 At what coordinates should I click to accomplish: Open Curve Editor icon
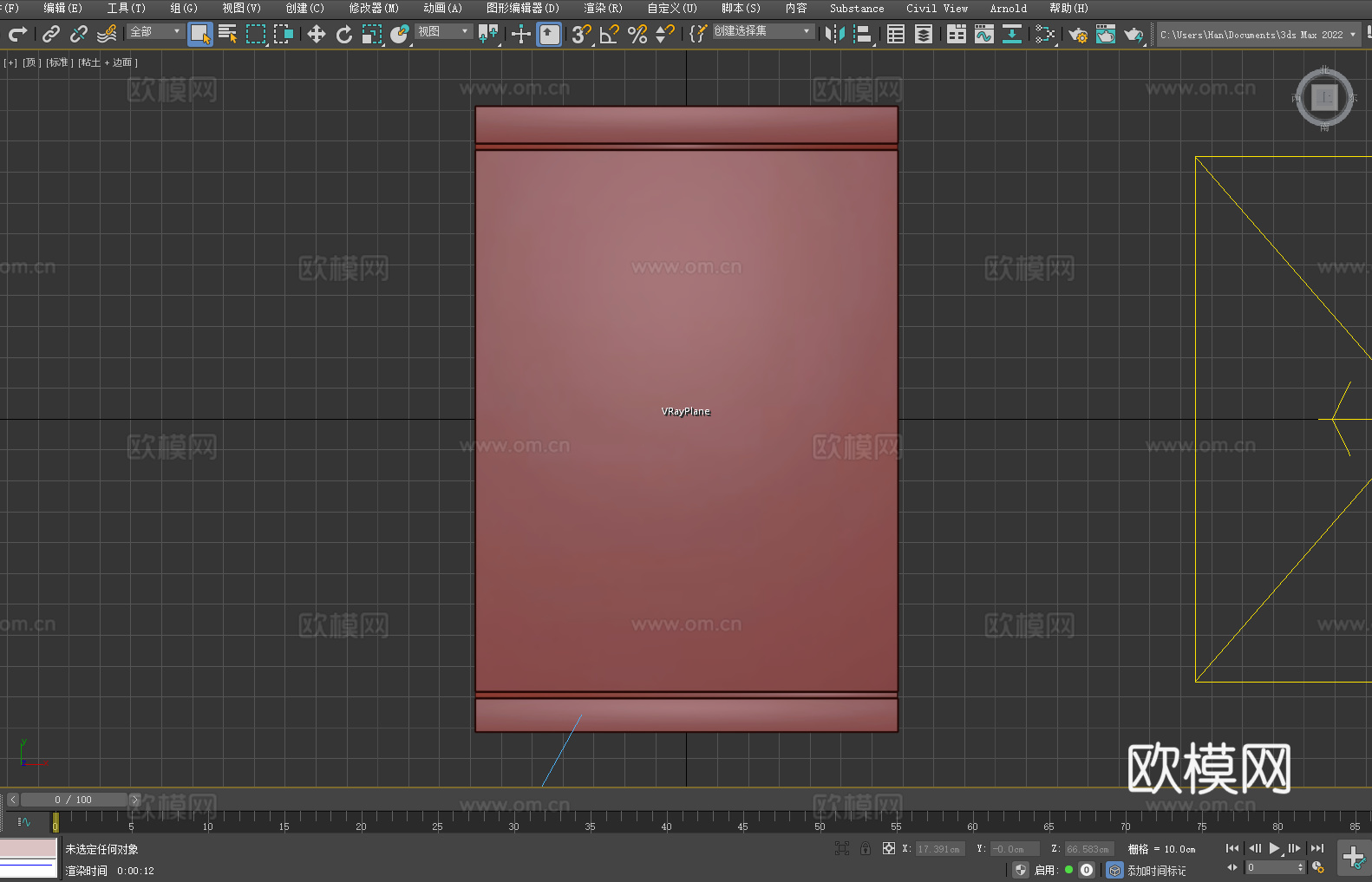pyautogui.click(x=984, y=34)
